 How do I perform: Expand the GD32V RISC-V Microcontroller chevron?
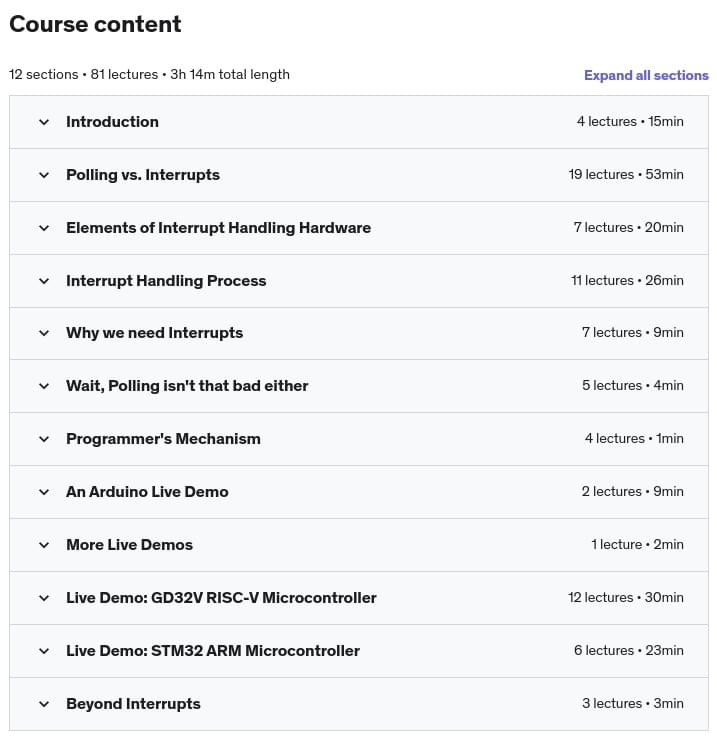coord(44,598)
